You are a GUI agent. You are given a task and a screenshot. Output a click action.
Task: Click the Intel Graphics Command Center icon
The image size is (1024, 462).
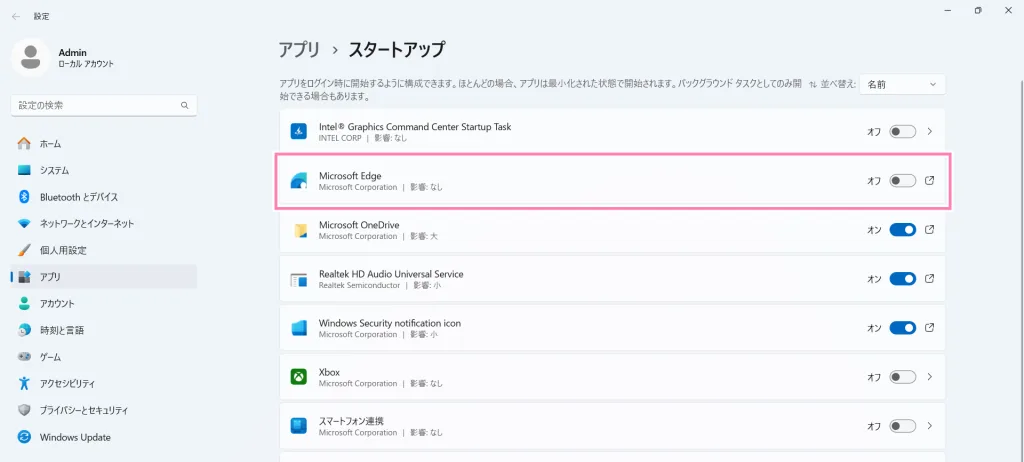click(x=298, y=131)
